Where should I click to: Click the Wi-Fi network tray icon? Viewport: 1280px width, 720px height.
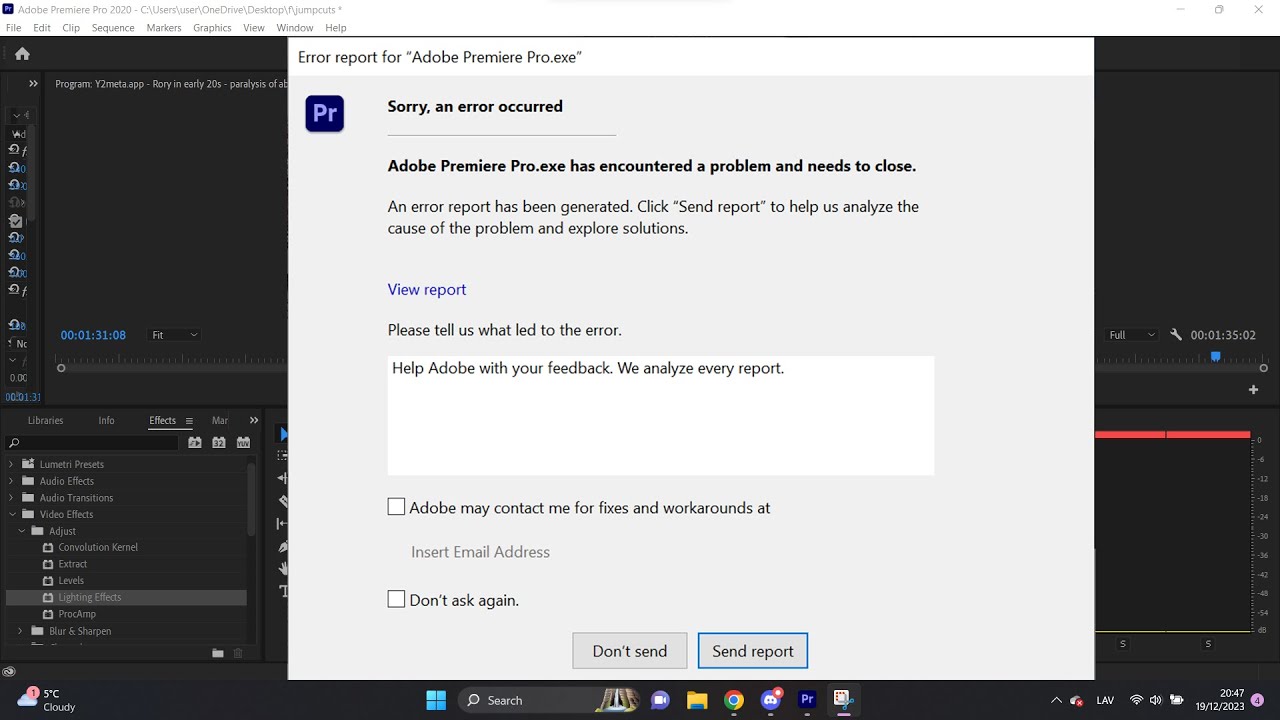1136,700
